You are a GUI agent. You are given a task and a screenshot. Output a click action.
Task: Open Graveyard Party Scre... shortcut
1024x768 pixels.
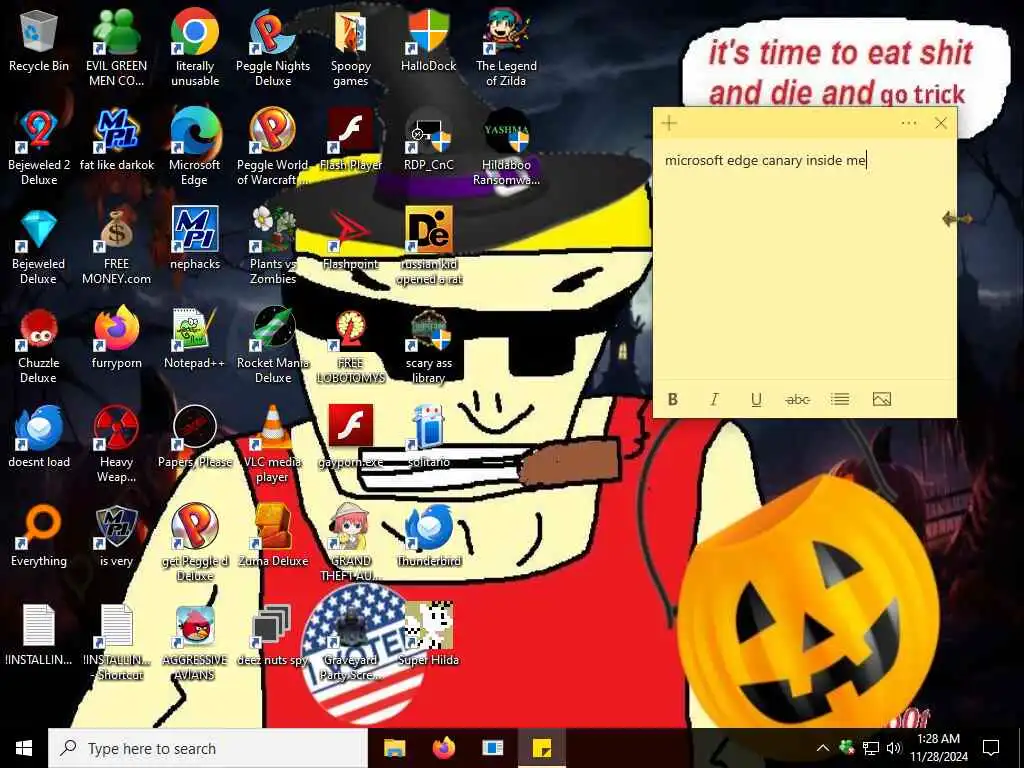[351, 643]
